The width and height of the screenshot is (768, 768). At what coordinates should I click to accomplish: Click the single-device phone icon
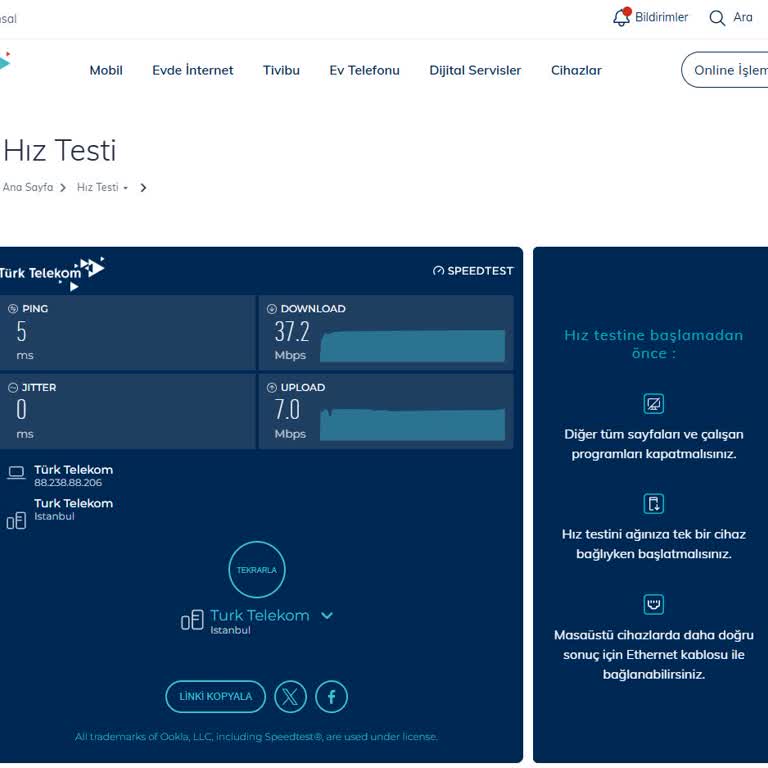click(x=653, y=504)
